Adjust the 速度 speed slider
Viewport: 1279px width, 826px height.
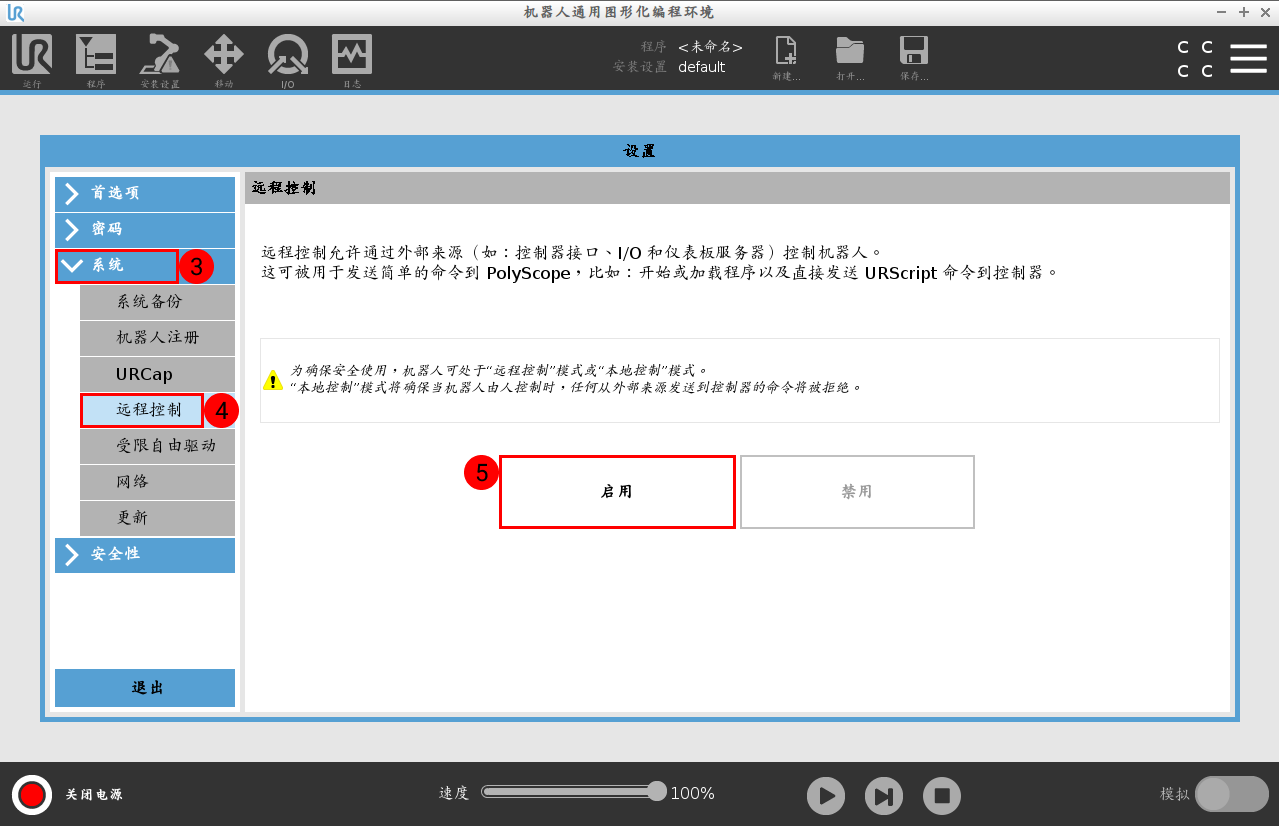(x=571, y=790)
